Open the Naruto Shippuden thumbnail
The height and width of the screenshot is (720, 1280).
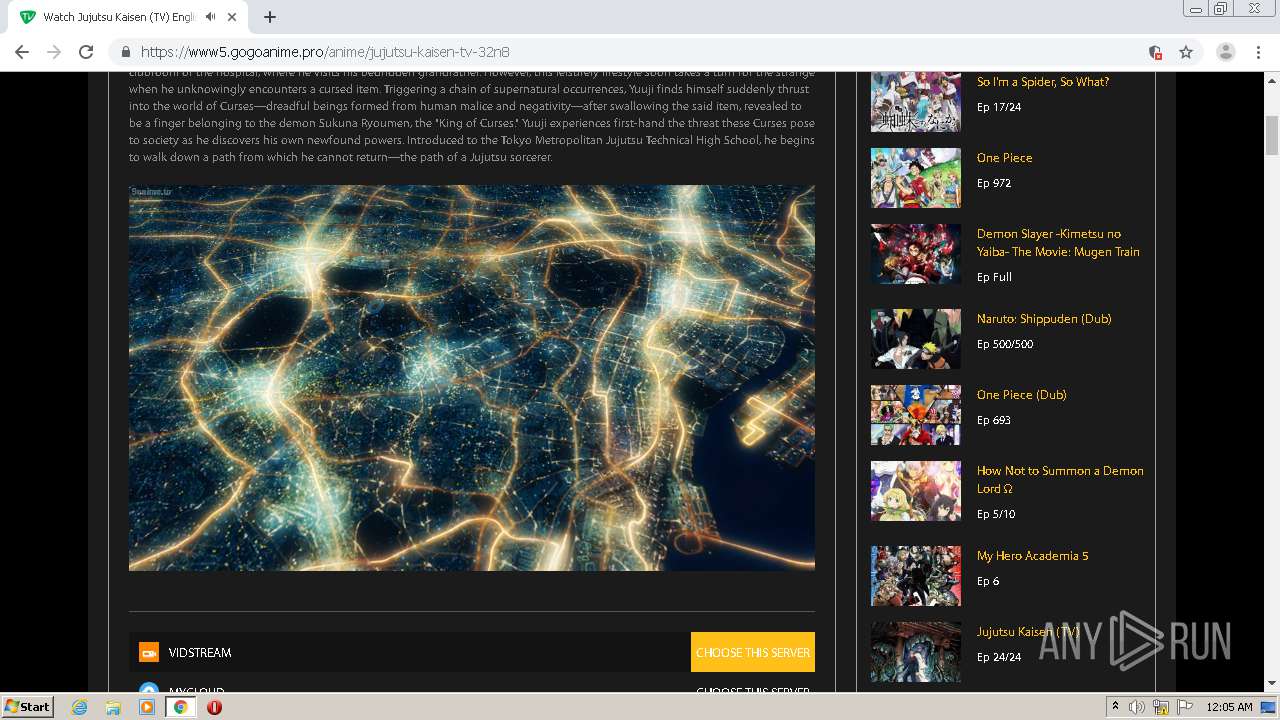click(915, 339)
